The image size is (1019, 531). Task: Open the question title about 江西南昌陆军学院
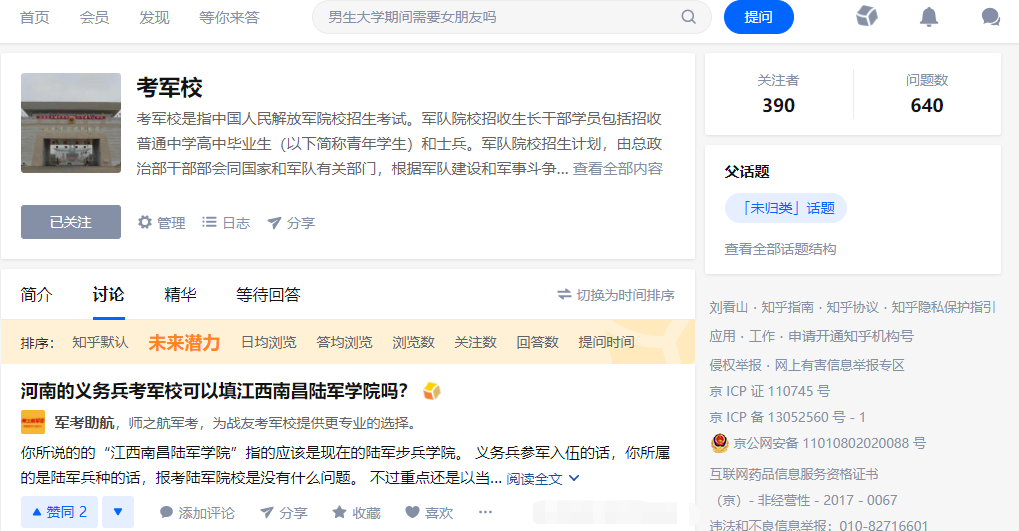click(x=214, y=391)
